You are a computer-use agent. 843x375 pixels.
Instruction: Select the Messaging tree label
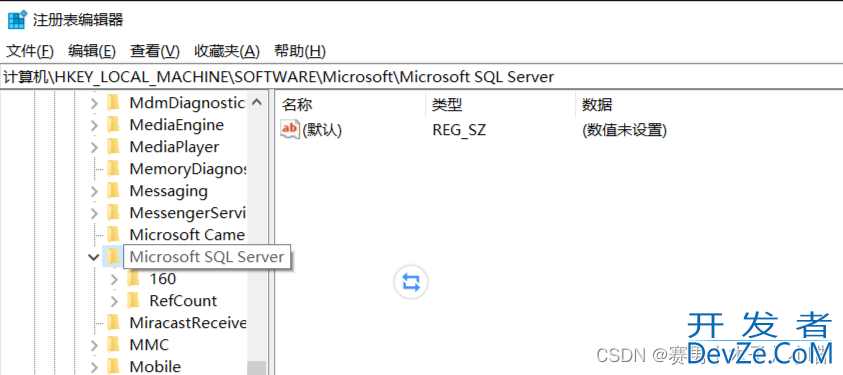pos(168,191)
